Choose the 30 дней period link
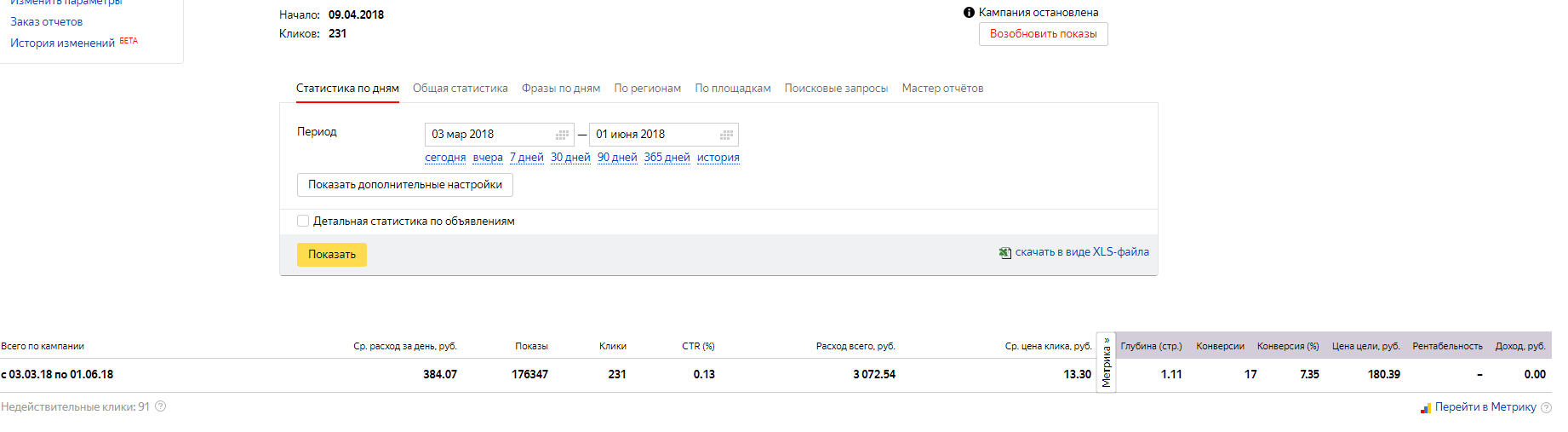 click(x=570, y=158)
